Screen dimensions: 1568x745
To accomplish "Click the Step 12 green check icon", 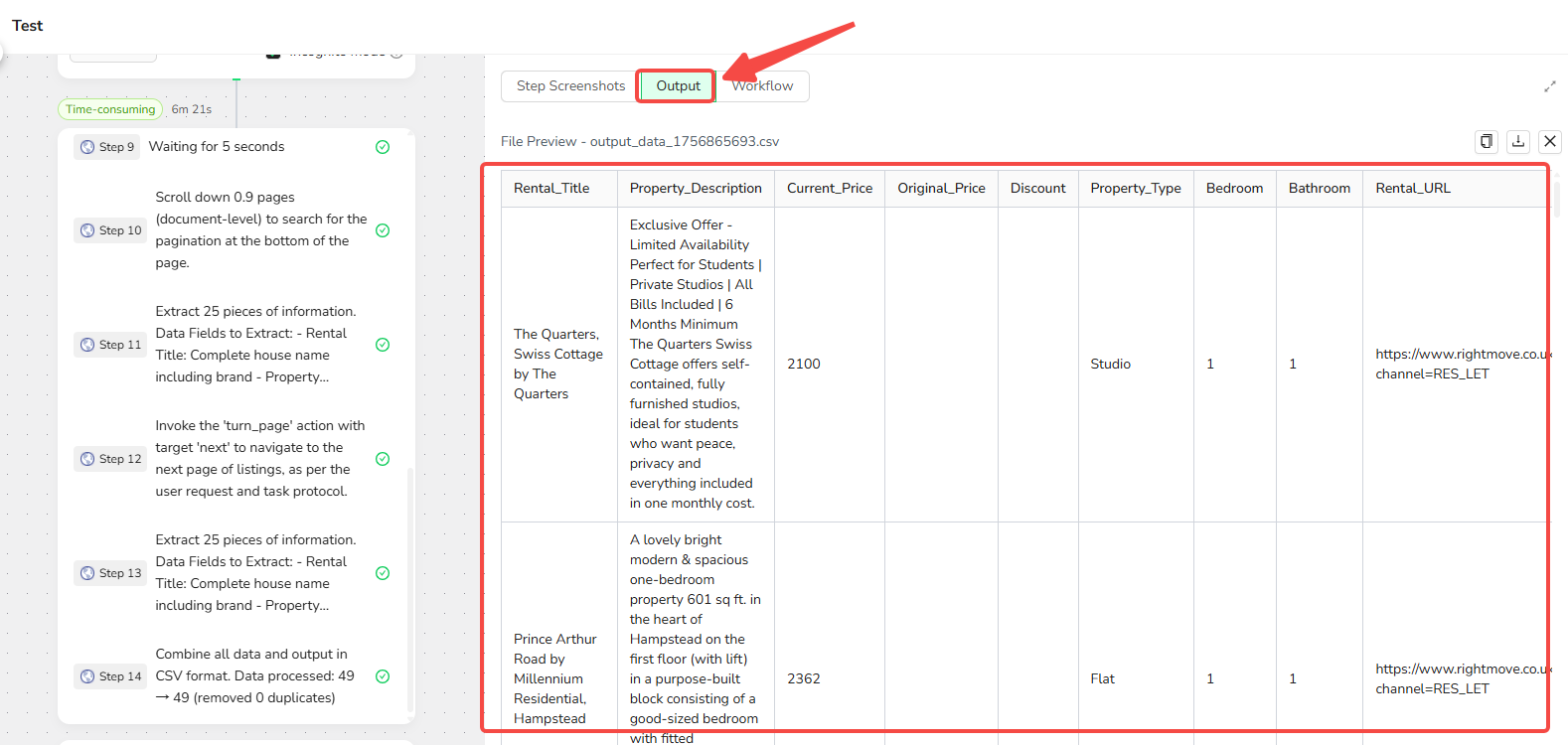I will point(383,459).
